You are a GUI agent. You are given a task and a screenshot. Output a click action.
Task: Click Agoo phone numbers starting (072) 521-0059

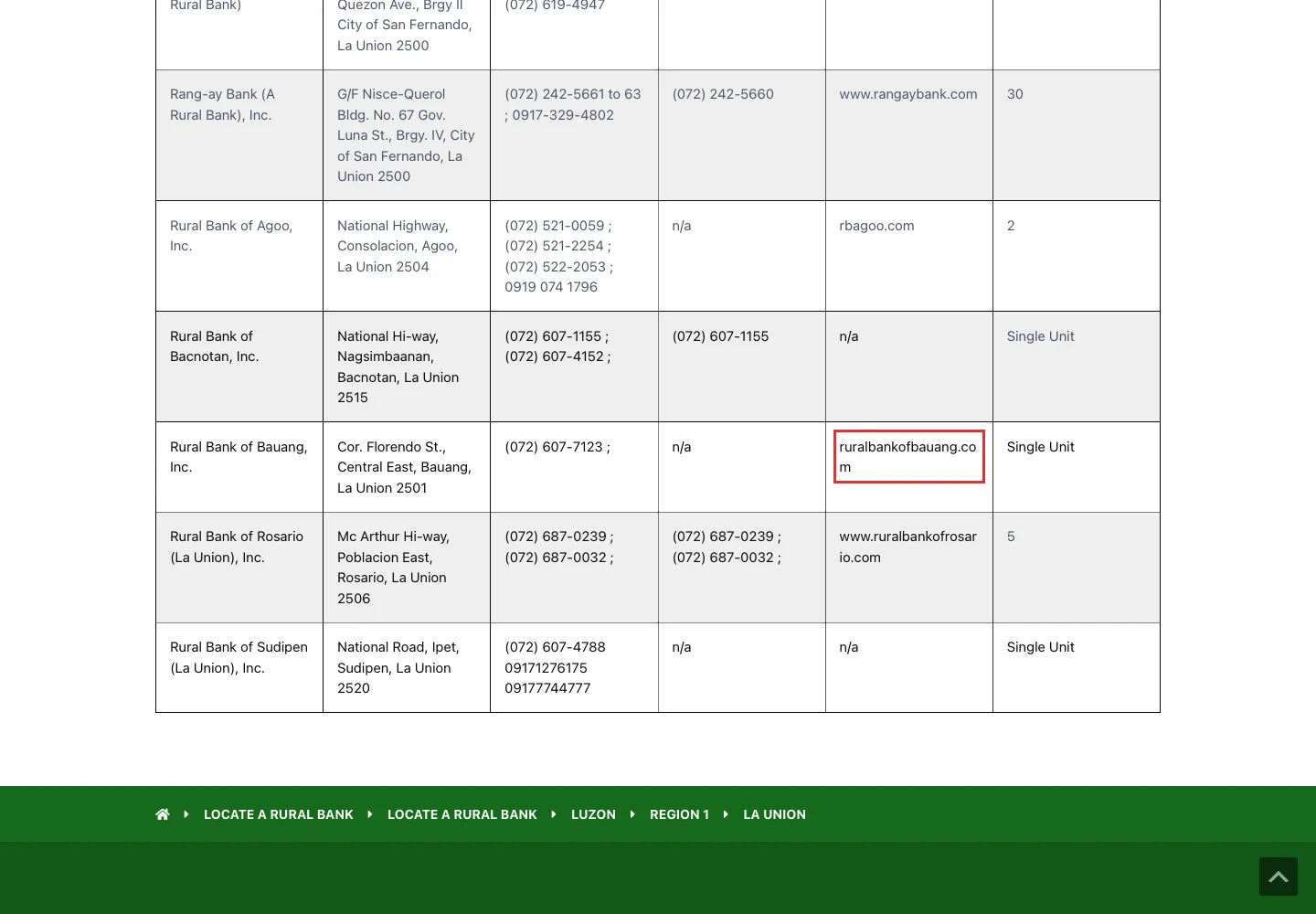tap(559, 256)
